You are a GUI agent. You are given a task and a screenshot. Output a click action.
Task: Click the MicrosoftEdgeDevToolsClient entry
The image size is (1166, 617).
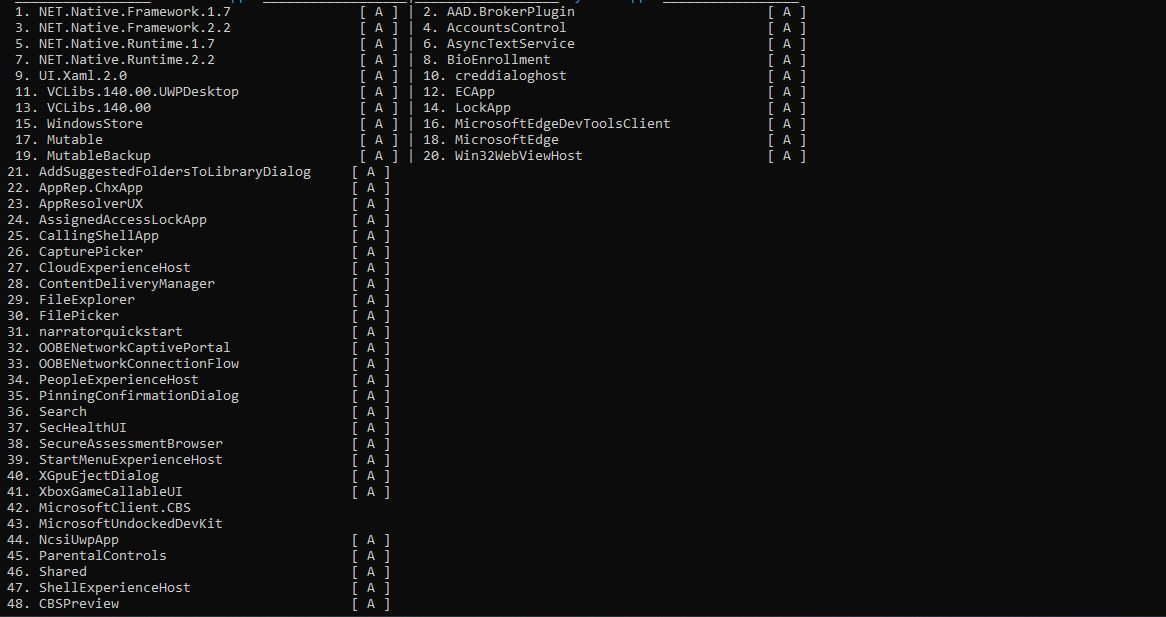pyautogui.click(x=562, y=124)
